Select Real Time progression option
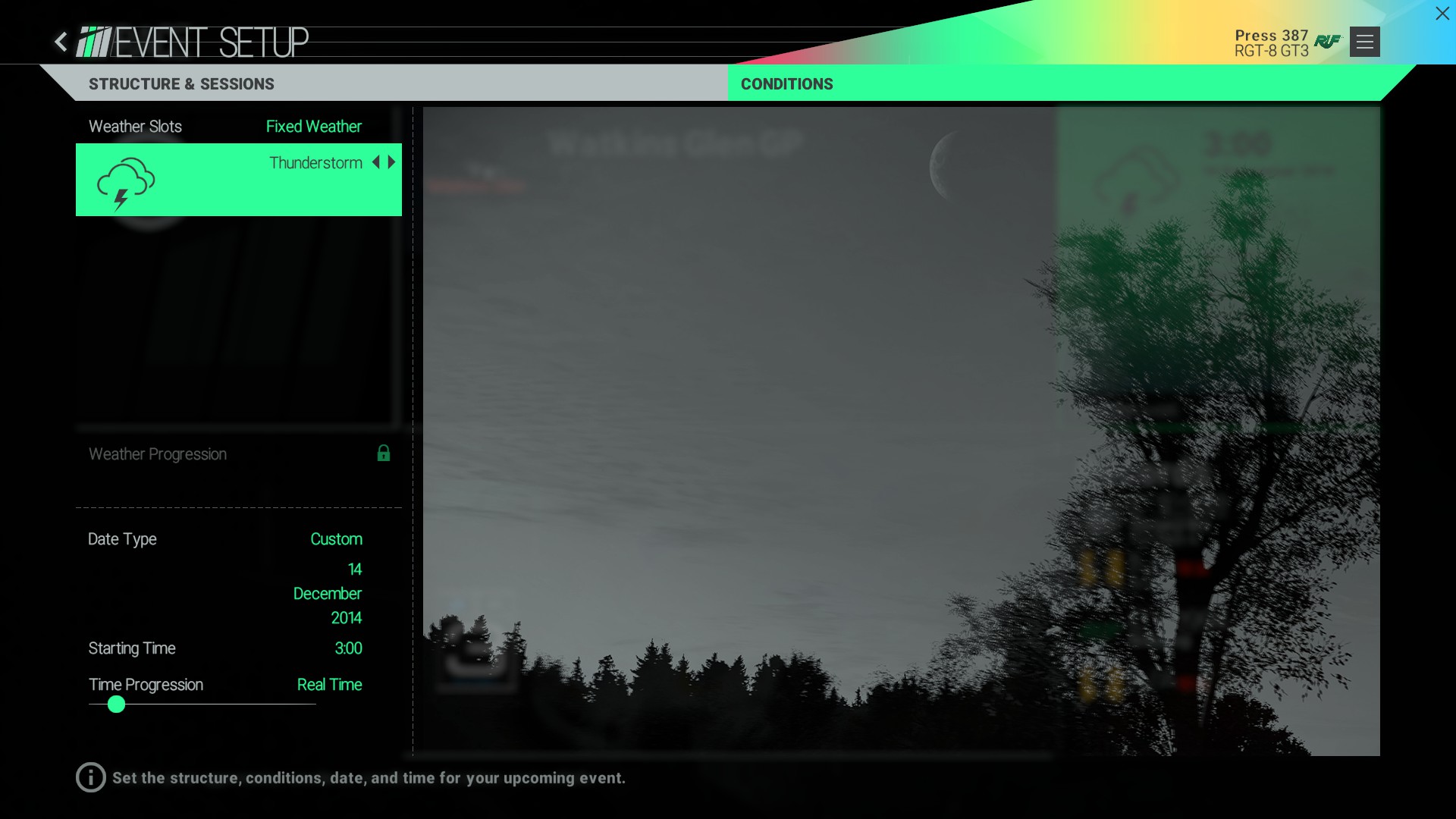Viewport: 1456px width, 819px height. click(328, 684)
